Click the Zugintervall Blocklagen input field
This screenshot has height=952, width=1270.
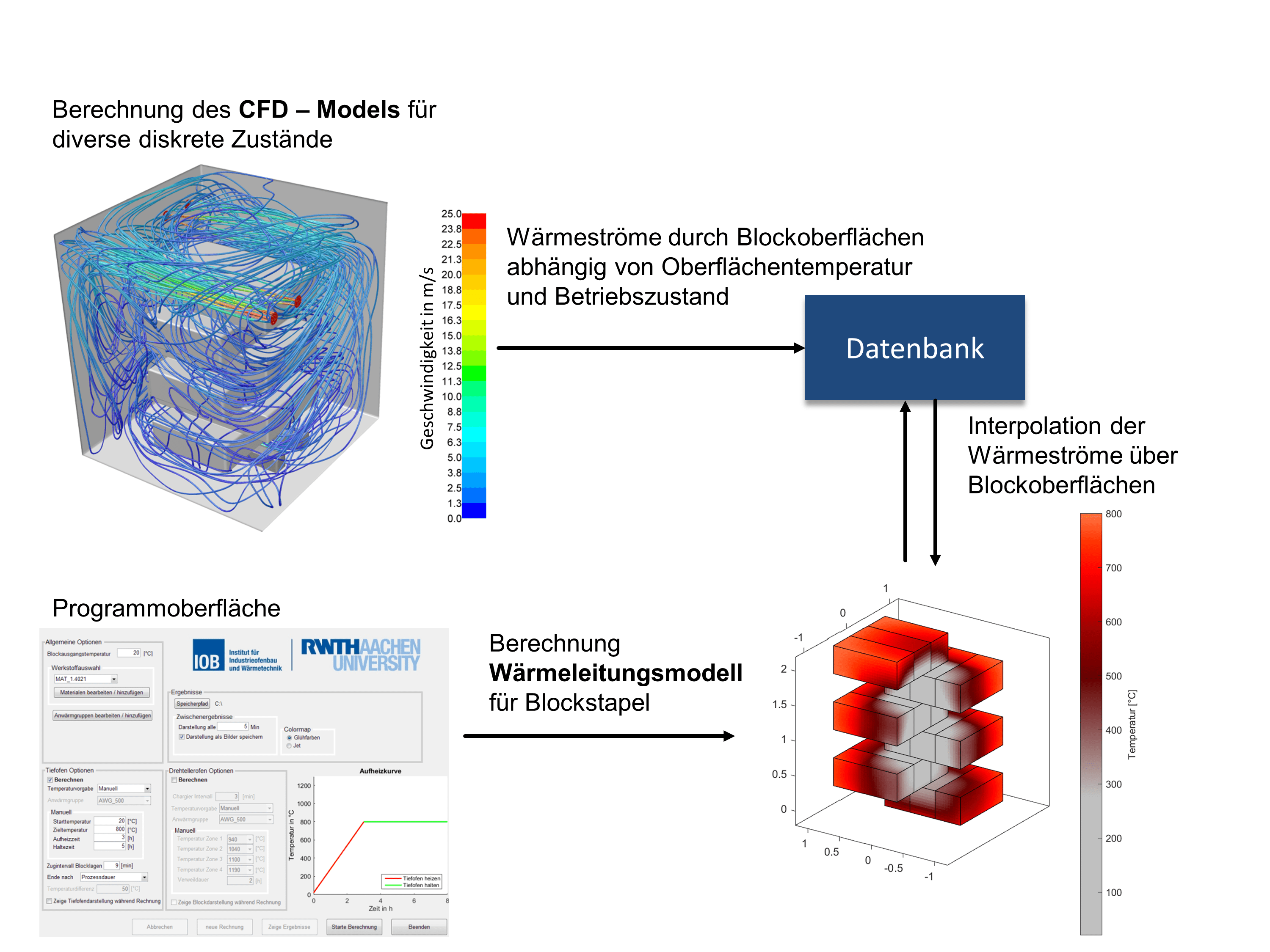pyautogui.click(x=112, y=865)
